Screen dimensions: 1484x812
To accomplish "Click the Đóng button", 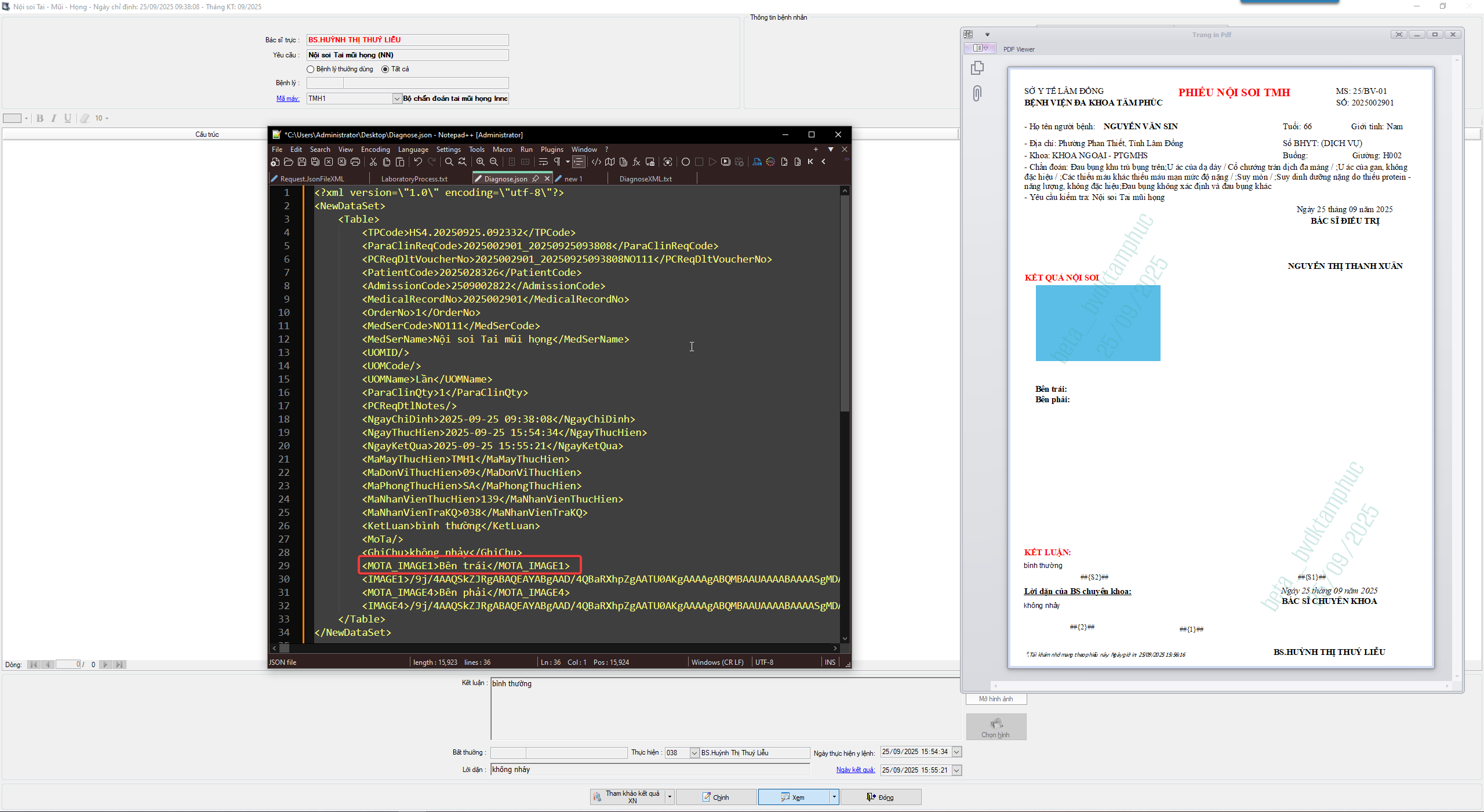I will coord(881,798).
